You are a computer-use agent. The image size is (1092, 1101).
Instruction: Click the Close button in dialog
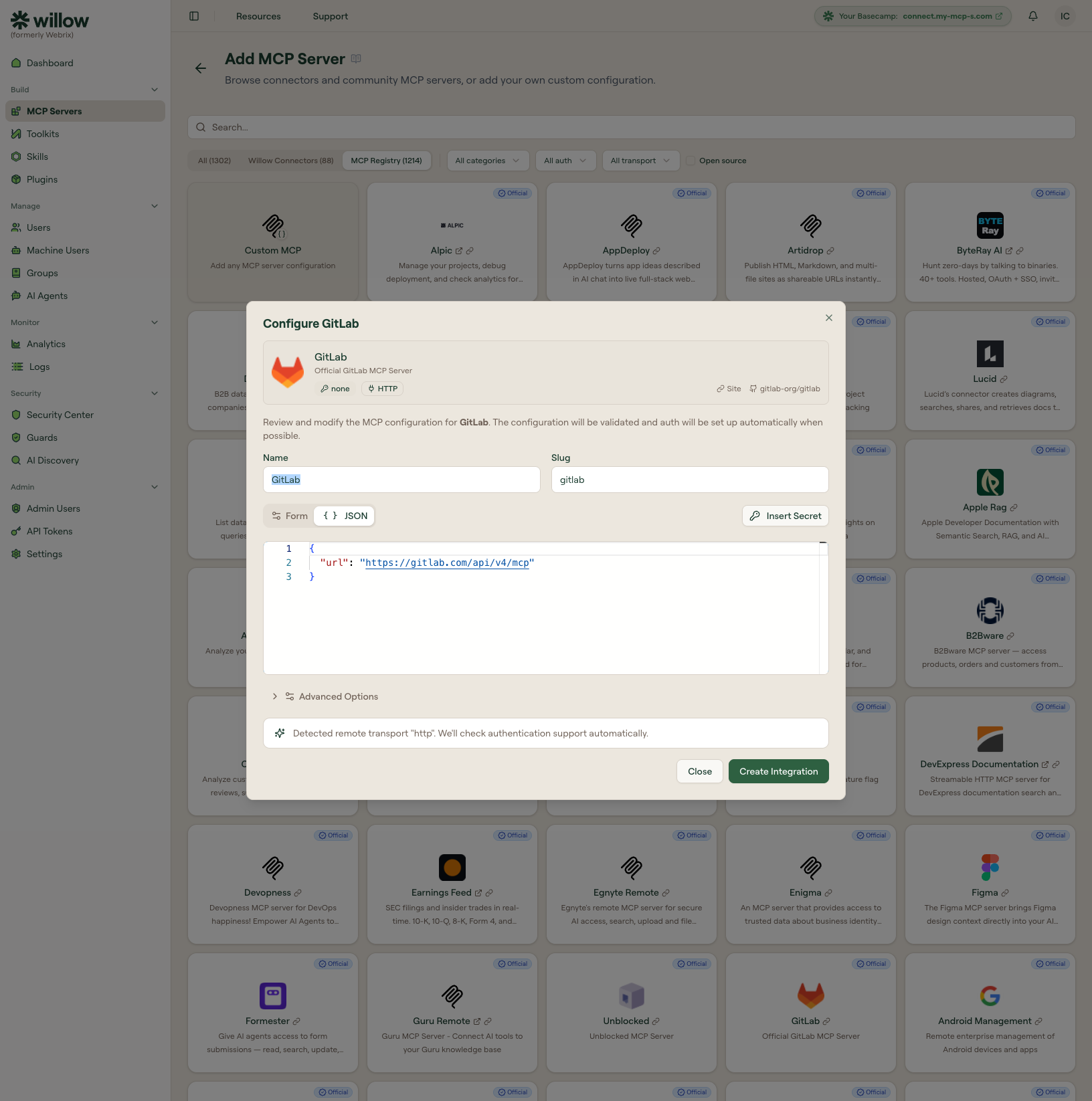(x=700, y=771)
